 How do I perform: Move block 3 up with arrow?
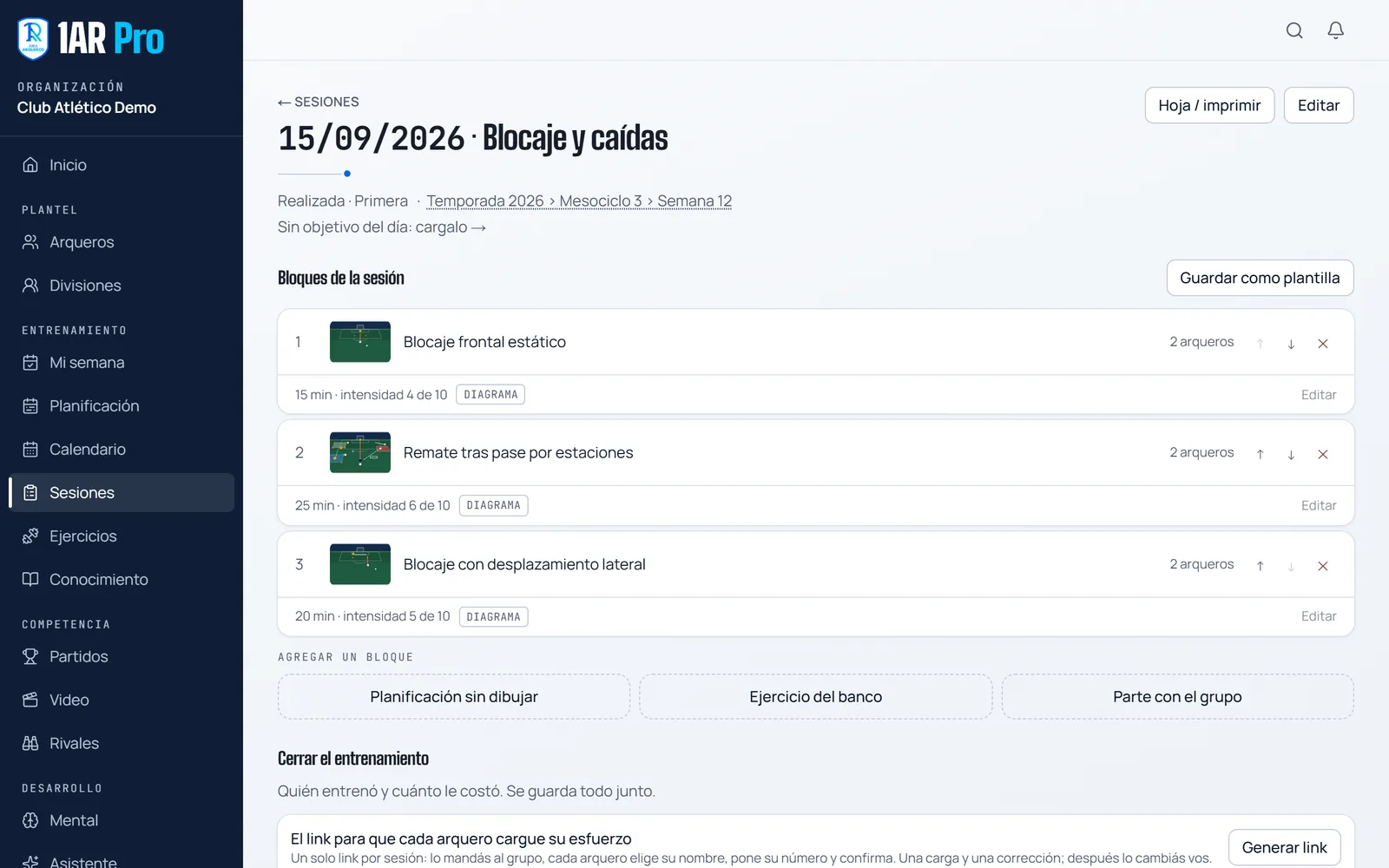click(1260, 566)
